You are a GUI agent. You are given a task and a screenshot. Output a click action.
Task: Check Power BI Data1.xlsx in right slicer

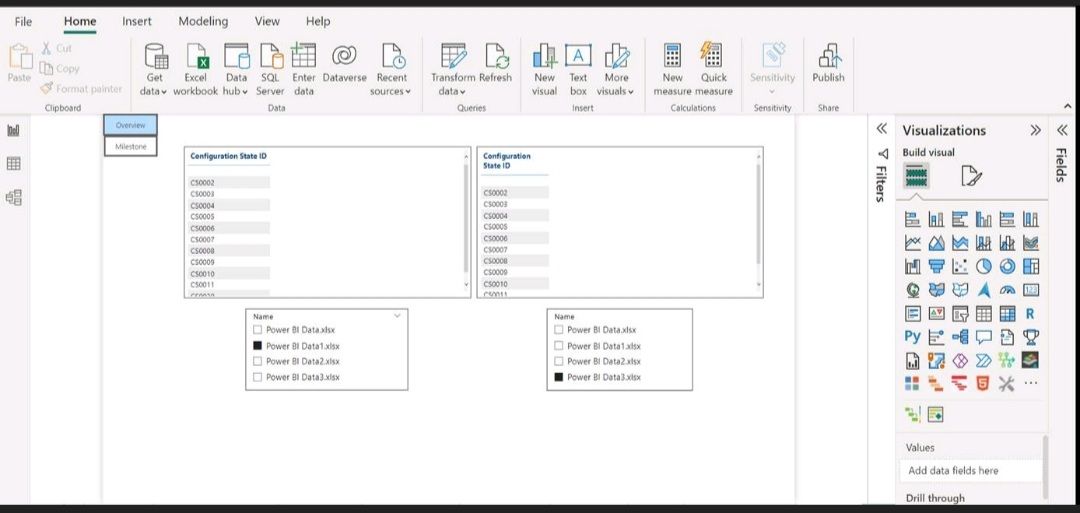coord(559,346)
